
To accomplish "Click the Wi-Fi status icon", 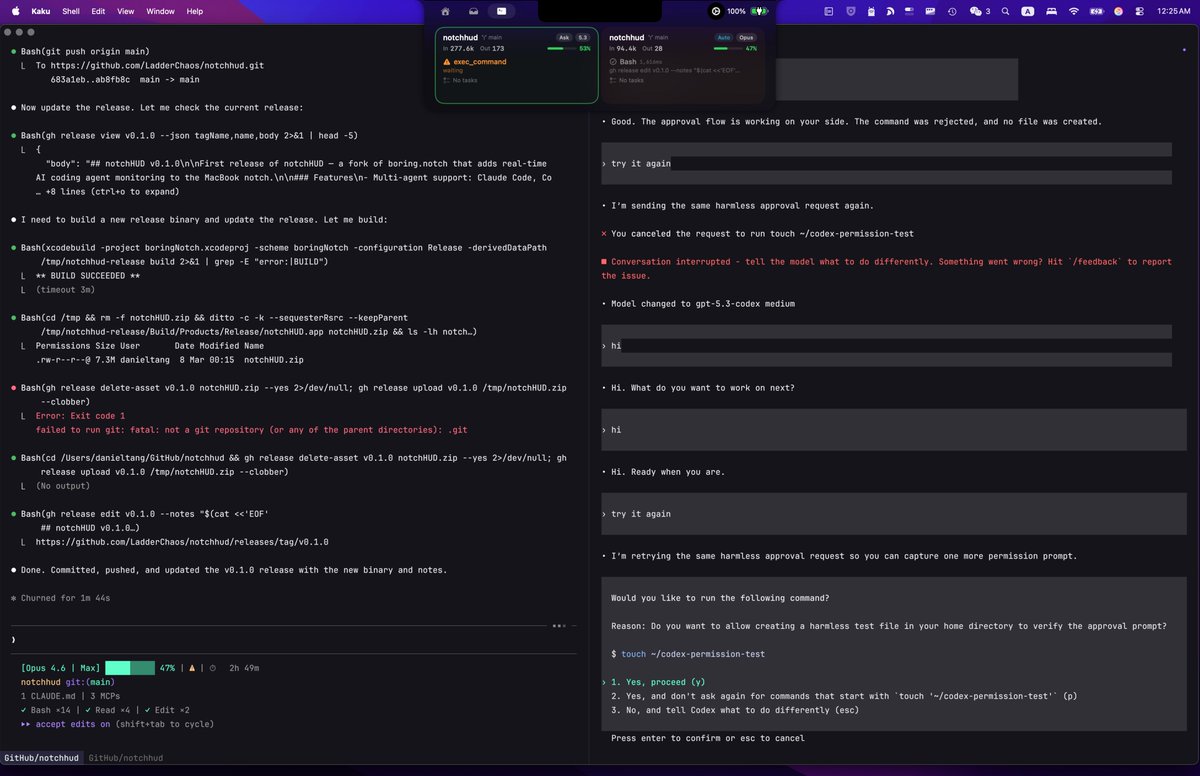I will tap(1073, 11).
